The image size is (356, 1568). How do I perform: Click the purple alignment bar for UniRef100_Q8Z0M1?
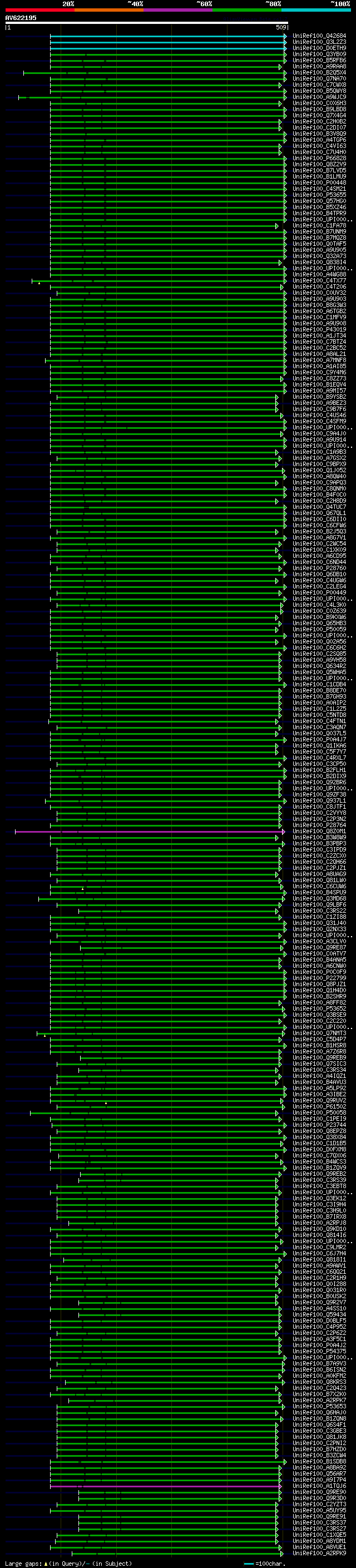click(x=149, y=832)
